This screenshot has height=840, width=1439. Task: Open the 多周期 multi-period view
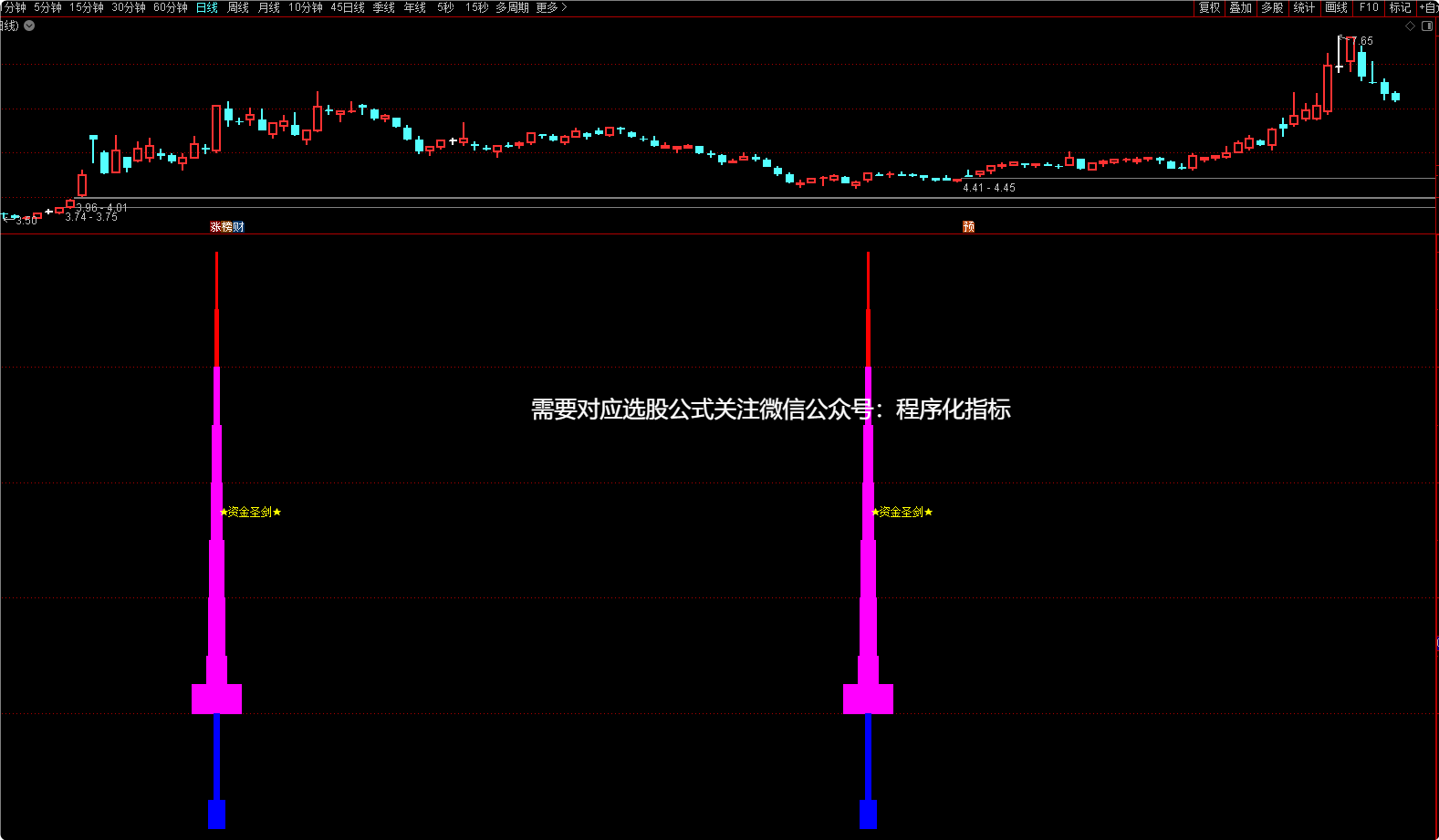click(x=512, y=7)
